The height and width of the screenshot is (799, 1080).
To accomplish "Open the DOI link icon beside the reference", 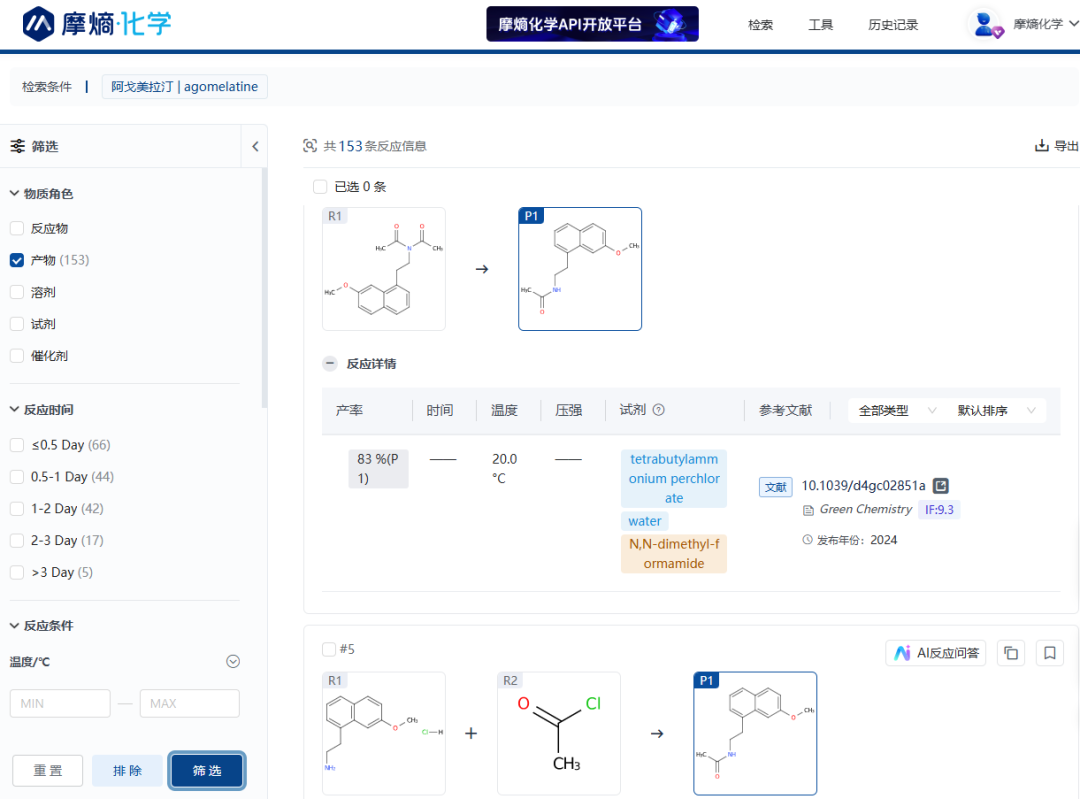I will coord(940,486).
